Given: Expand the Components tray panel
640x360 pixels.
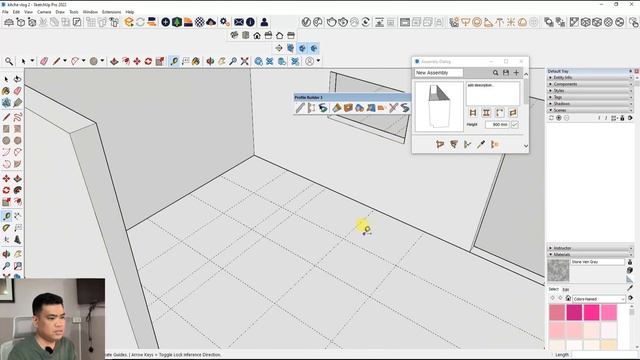Looking at the screenshot, I should pyautogui.click(x=591, y=84).
